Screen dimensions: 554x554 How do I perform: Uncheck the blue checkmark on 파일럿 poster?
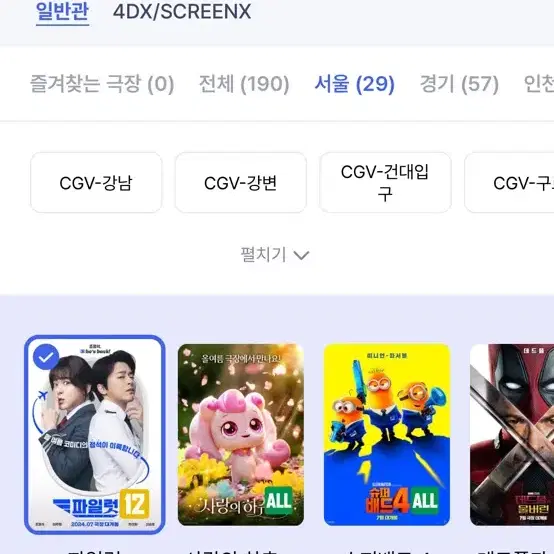[x=46, y=357]
